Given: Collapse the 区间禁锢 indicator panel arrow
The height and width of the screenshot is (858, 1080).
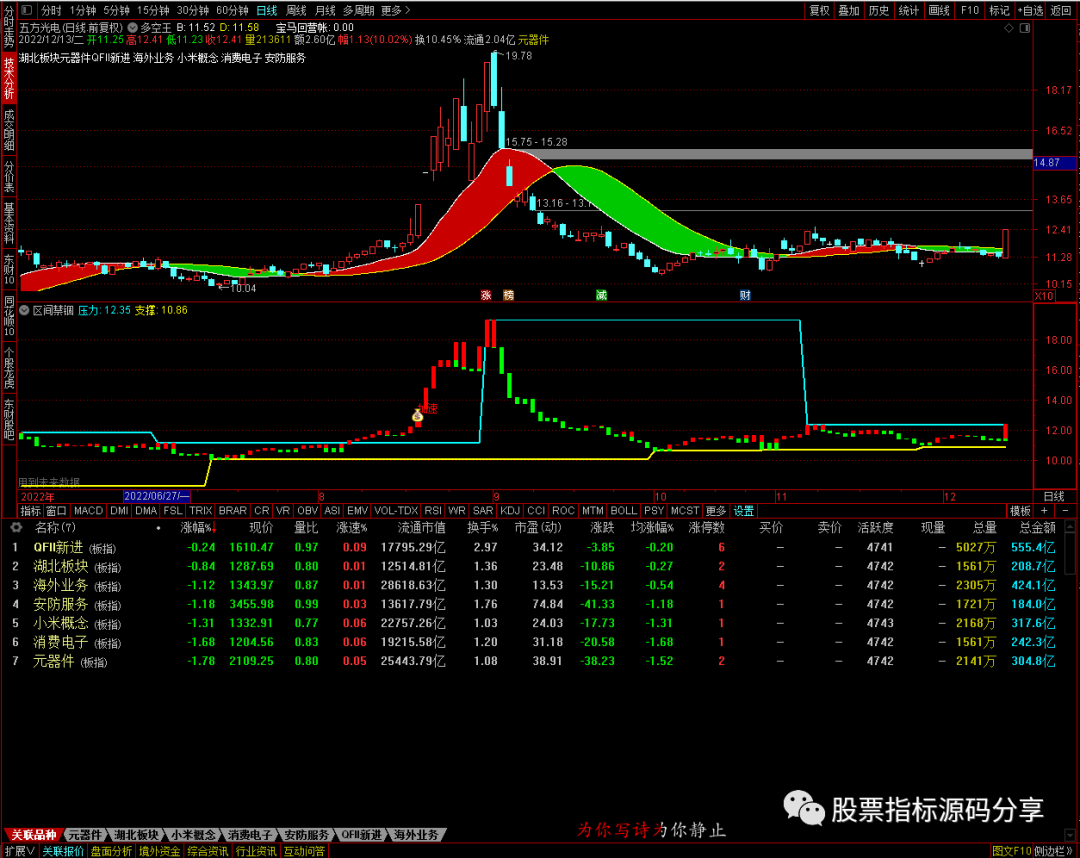Looking at the screenshot, I should (24, 311).
